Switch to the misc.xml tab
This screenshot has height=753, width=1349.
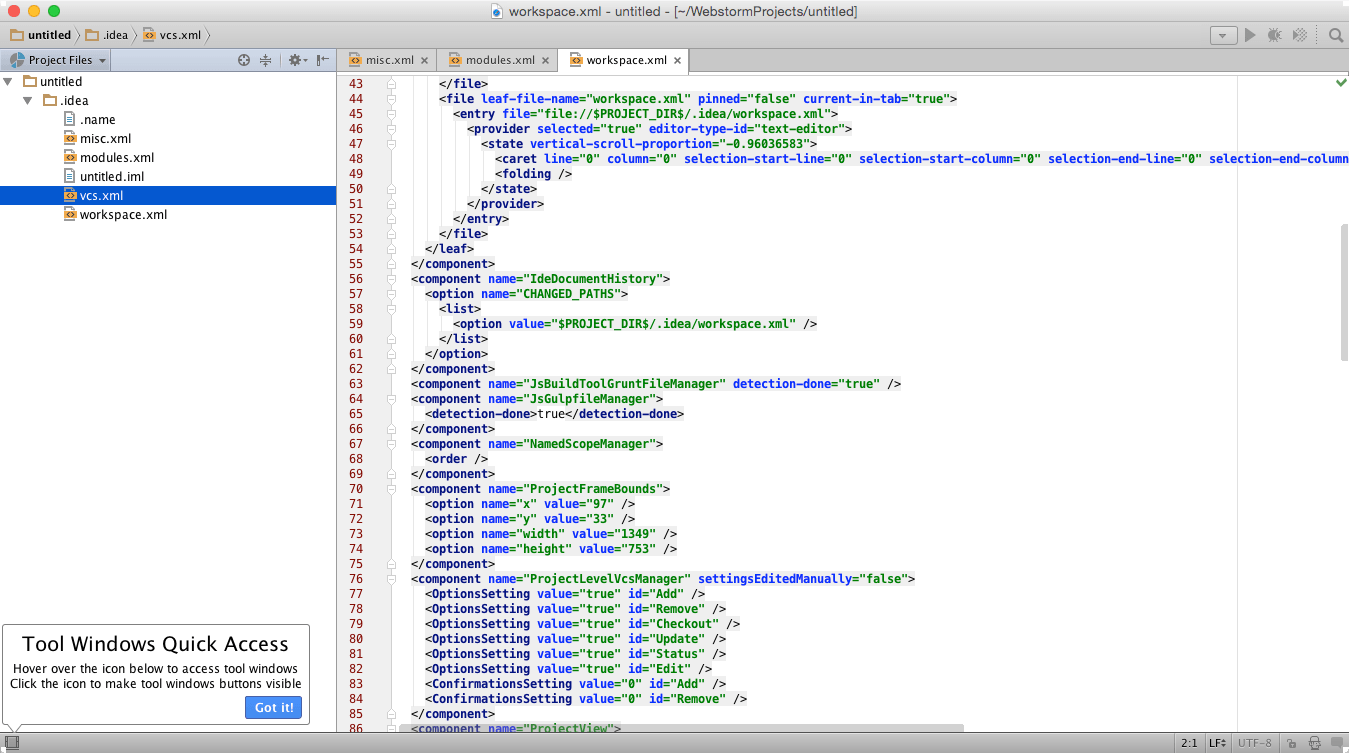(389, 60)
